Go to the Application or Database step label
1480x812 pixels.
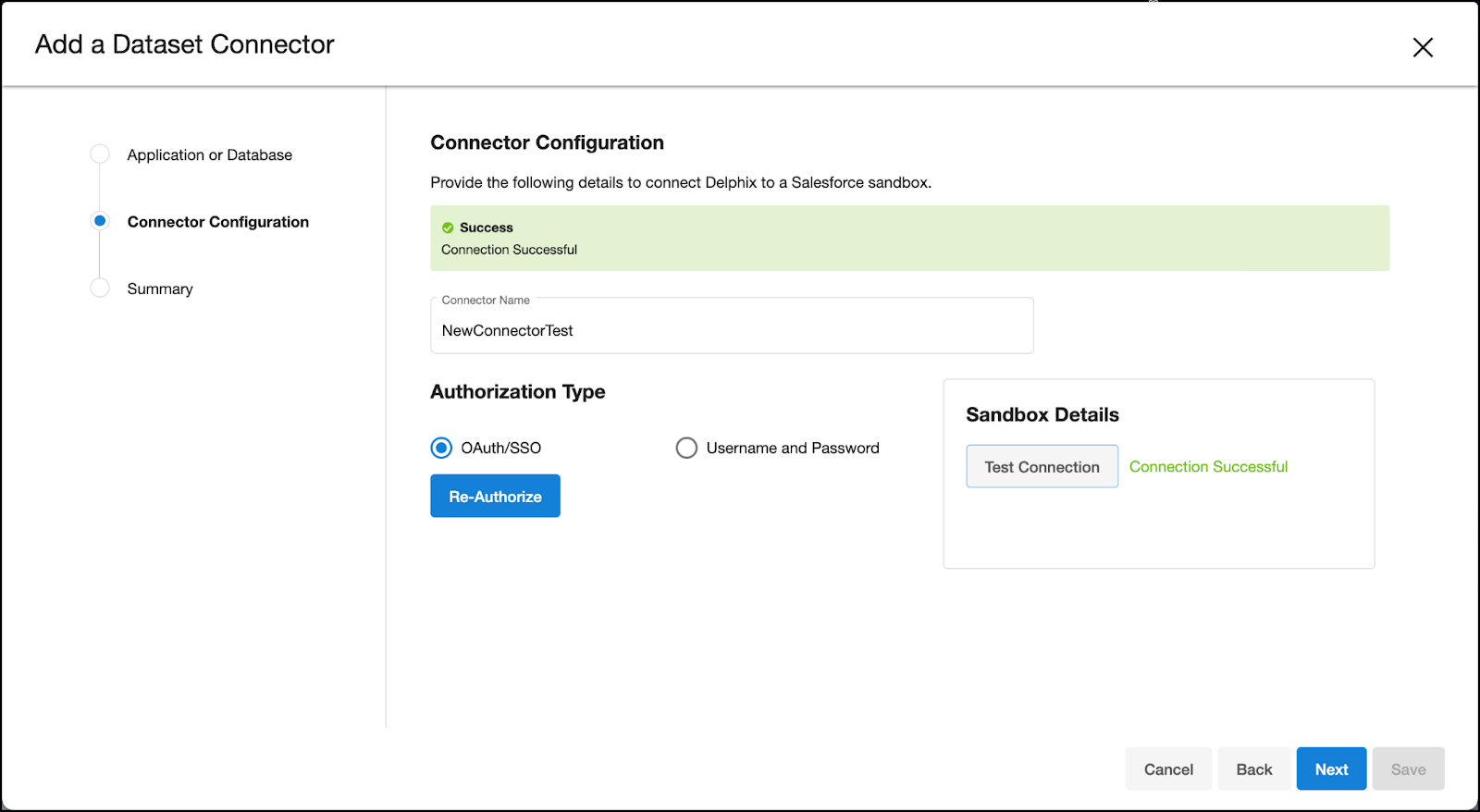209,155
